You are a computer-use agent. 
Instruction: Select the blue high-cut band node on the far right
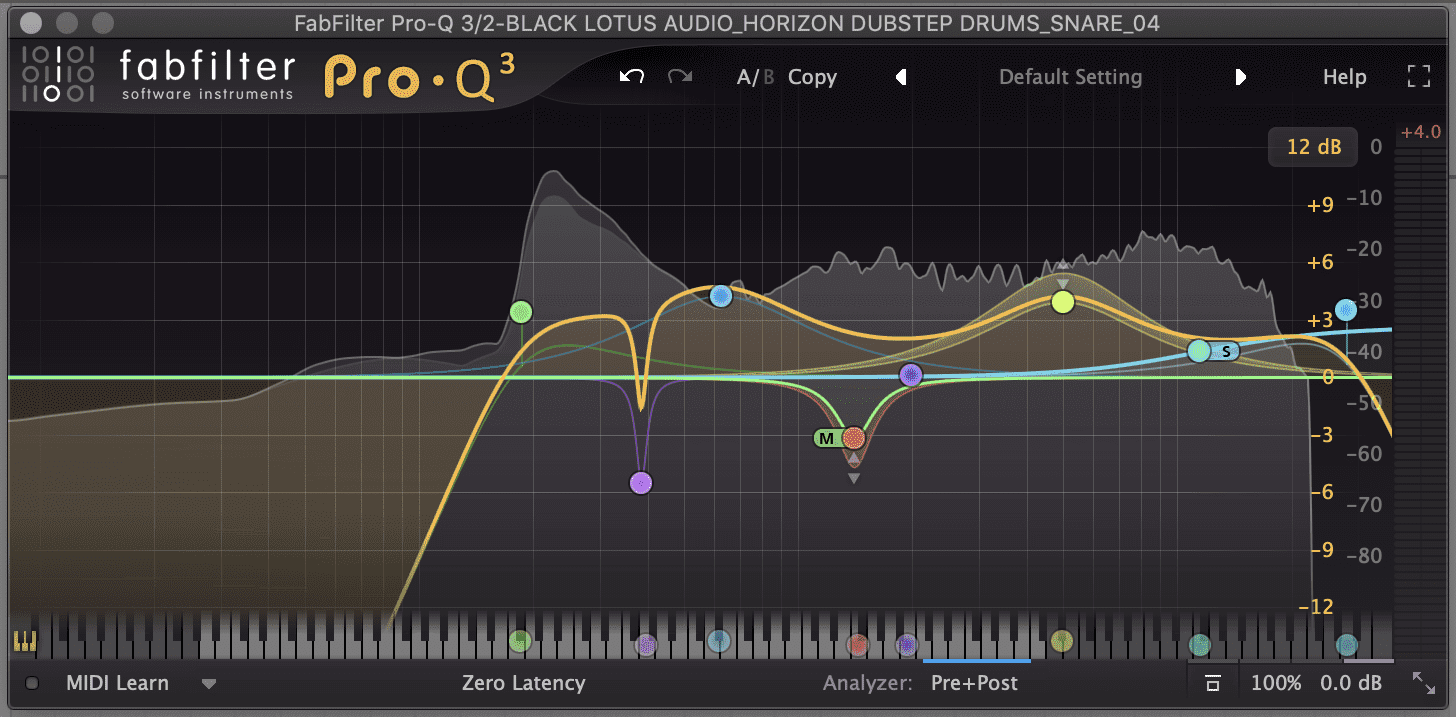coord(1347,310)
